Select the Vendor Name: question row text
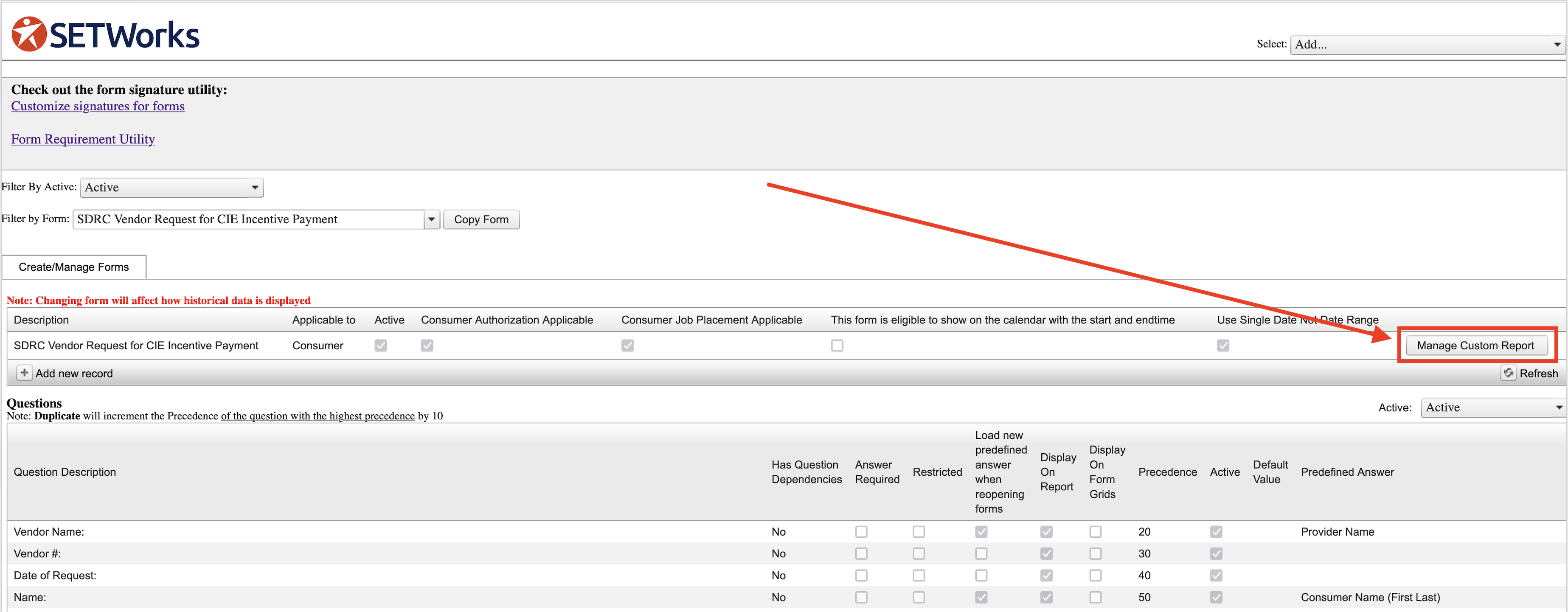The width and height of the screenshot is (1568, 612). [49, 532]
